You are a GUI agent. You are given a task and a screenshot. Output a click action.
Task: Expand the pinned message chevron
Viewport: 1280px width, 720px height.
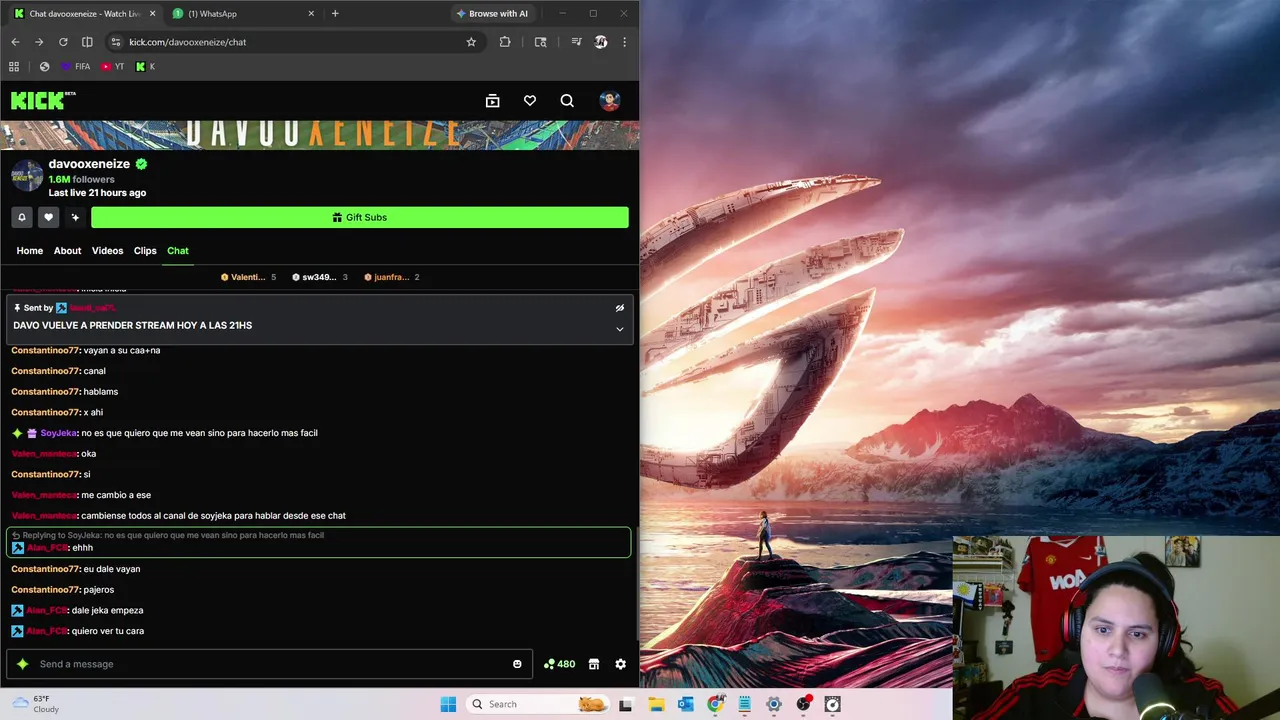click(619, 329)
